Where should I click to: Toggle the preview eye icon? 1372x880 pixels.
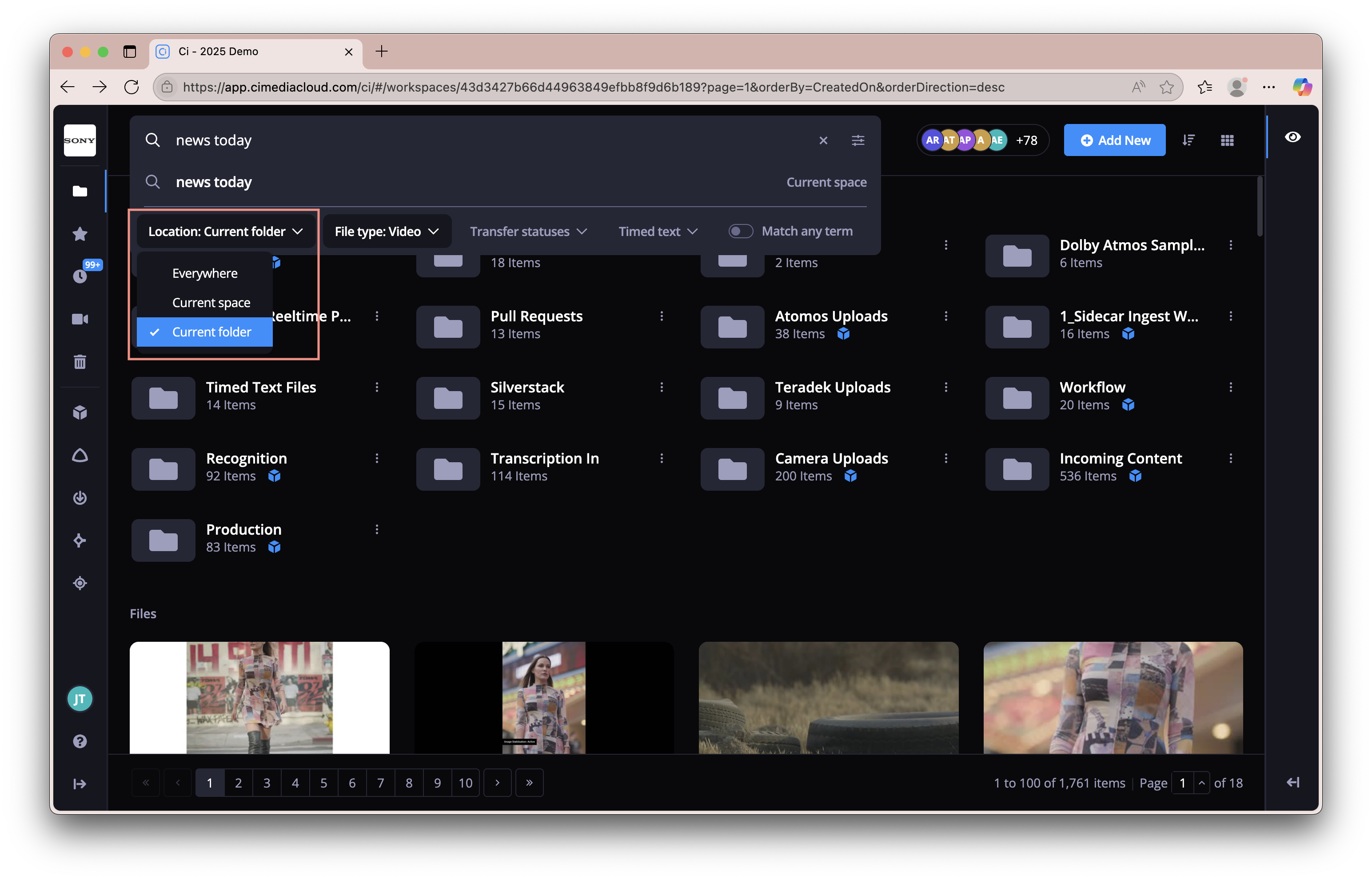[1292, 137]
